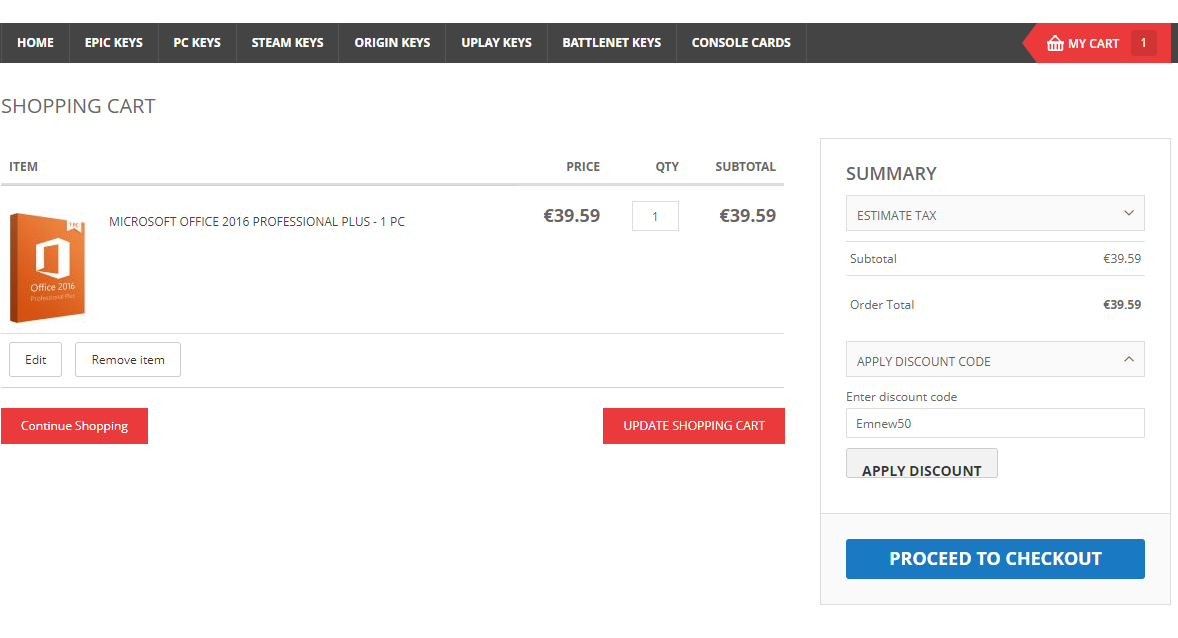Go to Epic Keys menu
1178x638 pixels.
(x=113, y=43)
